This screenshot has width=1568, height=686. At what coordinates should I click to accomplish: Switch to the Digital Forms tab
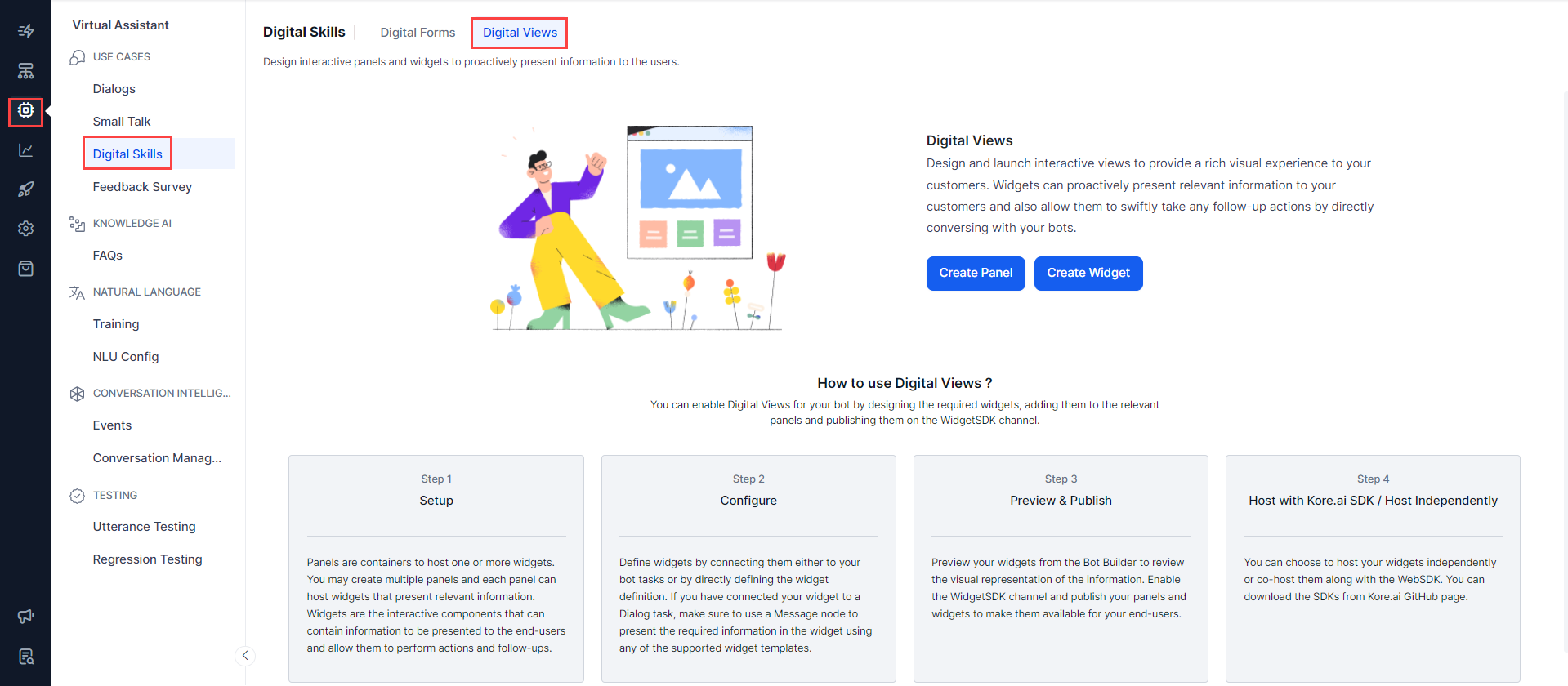(x=418, y=33)
